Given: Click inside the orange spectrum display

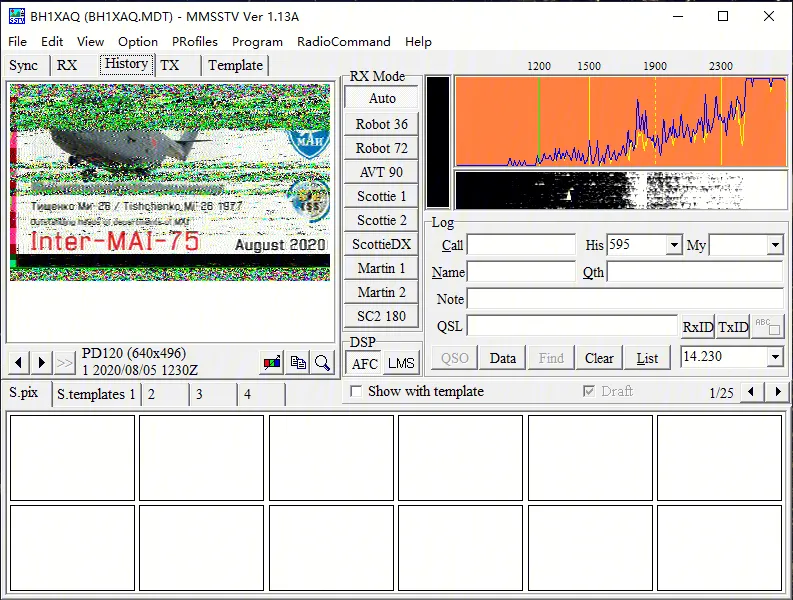Looking at the screenshot, I should [621, 121].
